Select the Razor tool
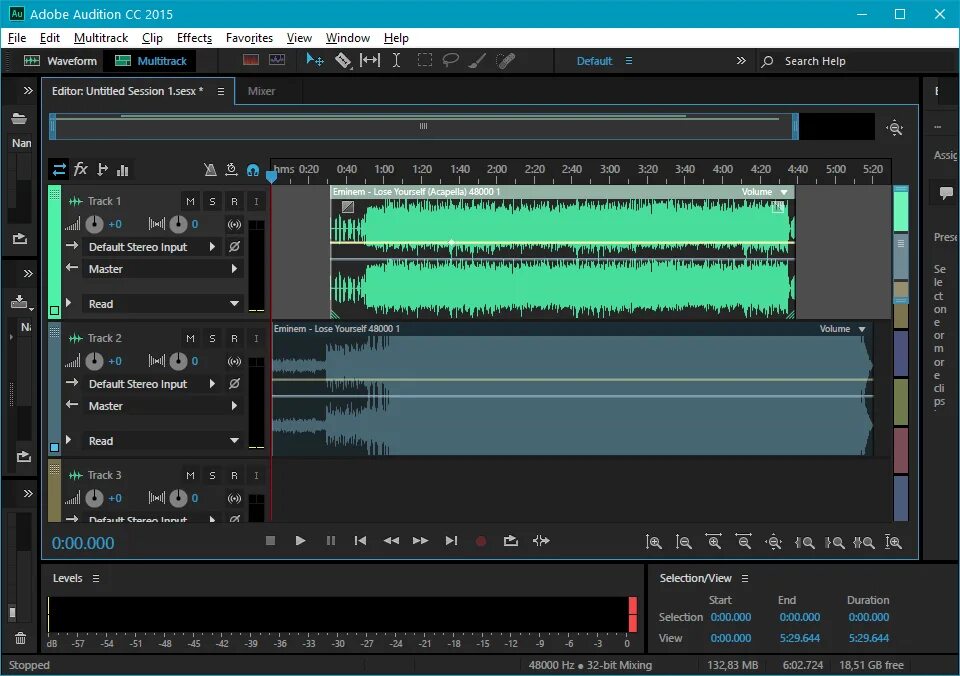This screenshot has height=676, width=960. point(343,60)
